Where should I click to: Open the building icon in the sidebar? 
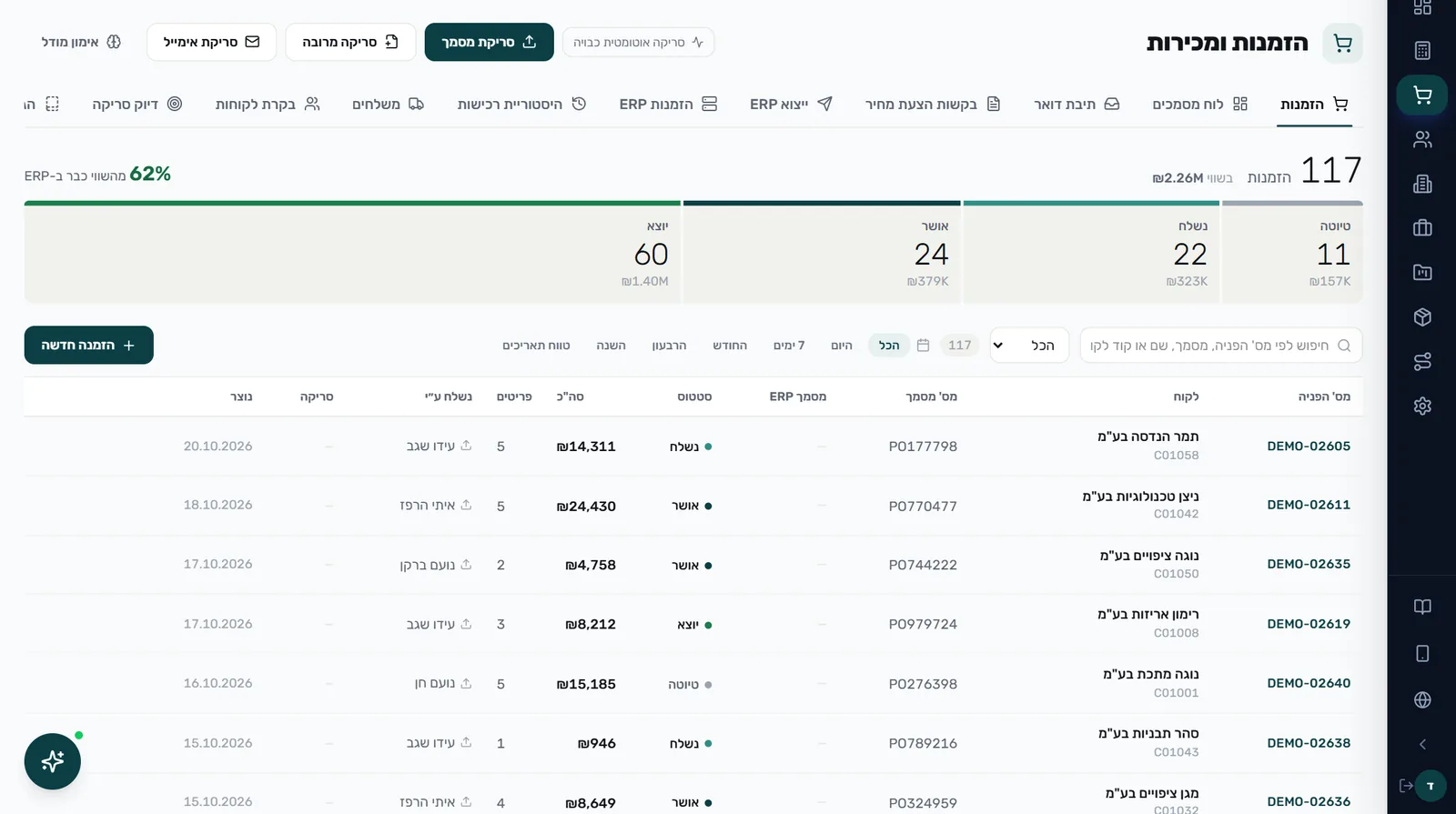[1422, 184]
